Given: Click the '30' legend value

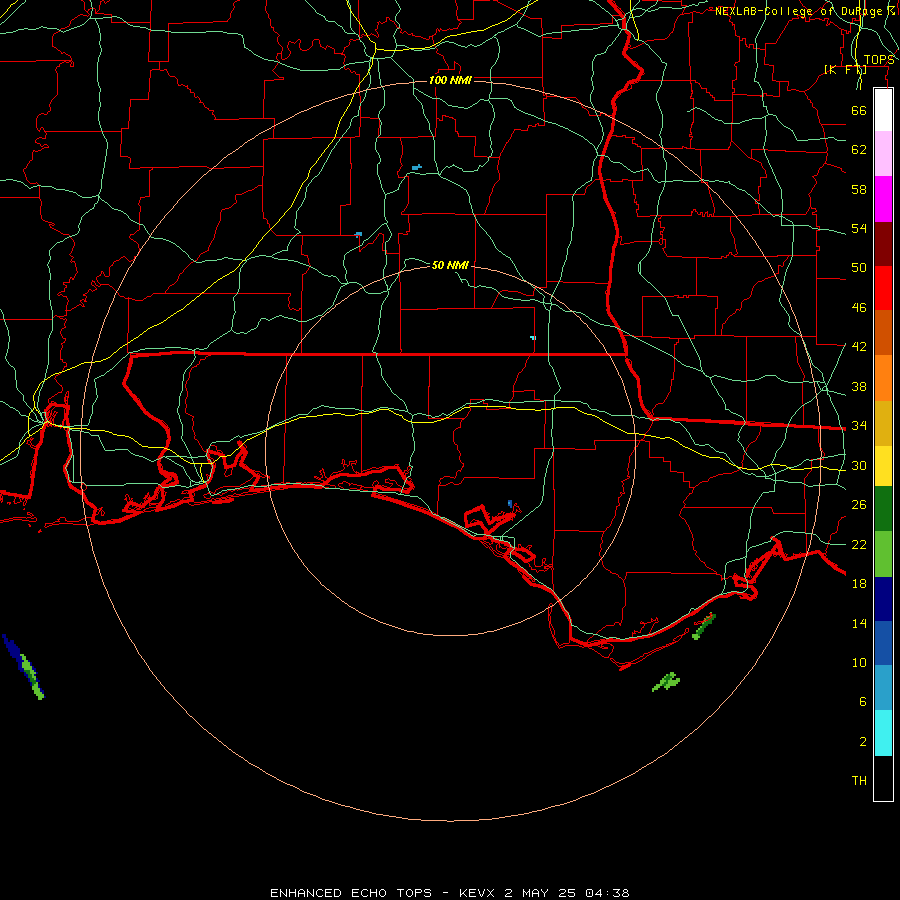Looking at the screenshot, I should coord(859,465).
